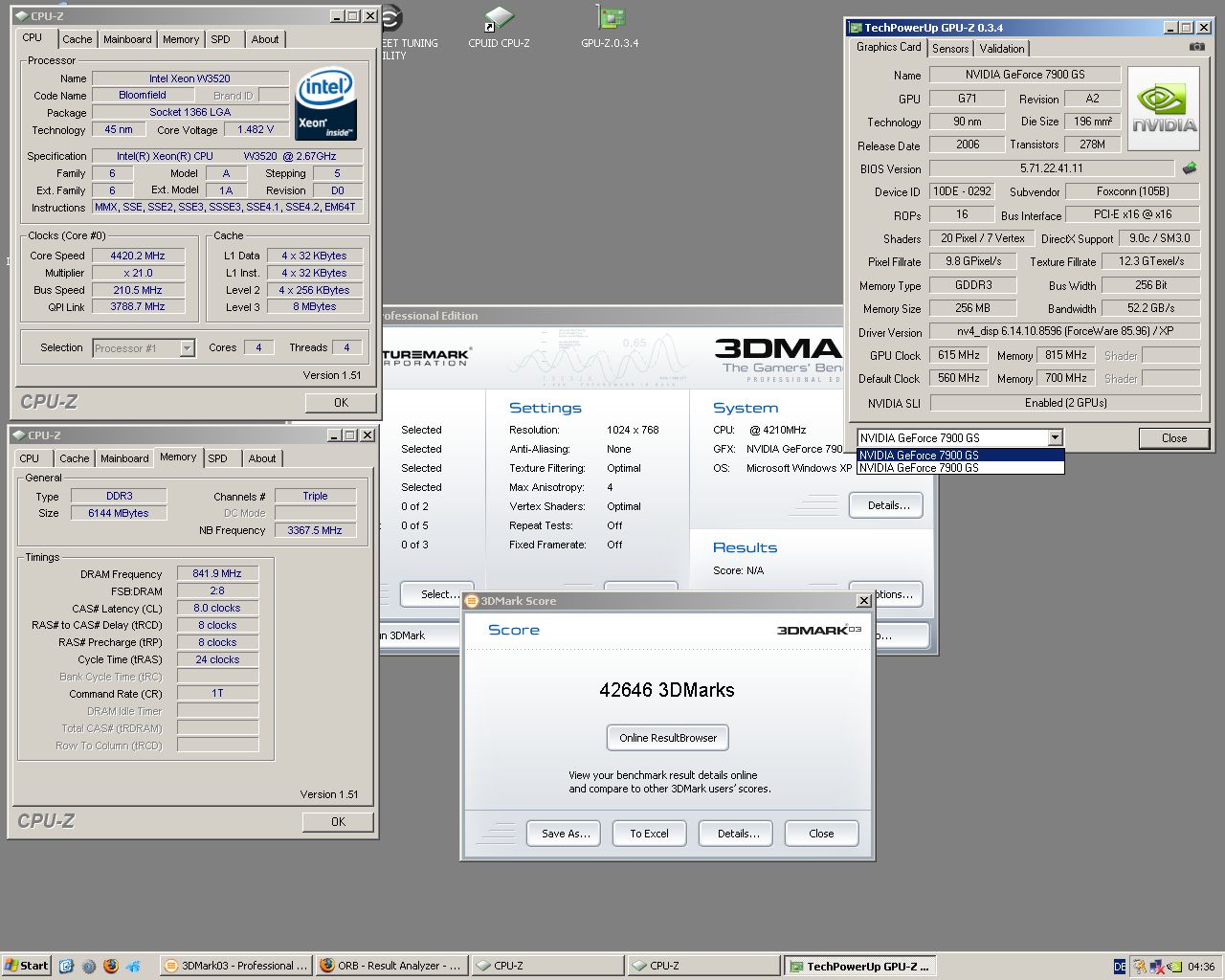Click the 42646 3DMarks score text
Viewport: 1225px width, 980px height.
(667, 690)
